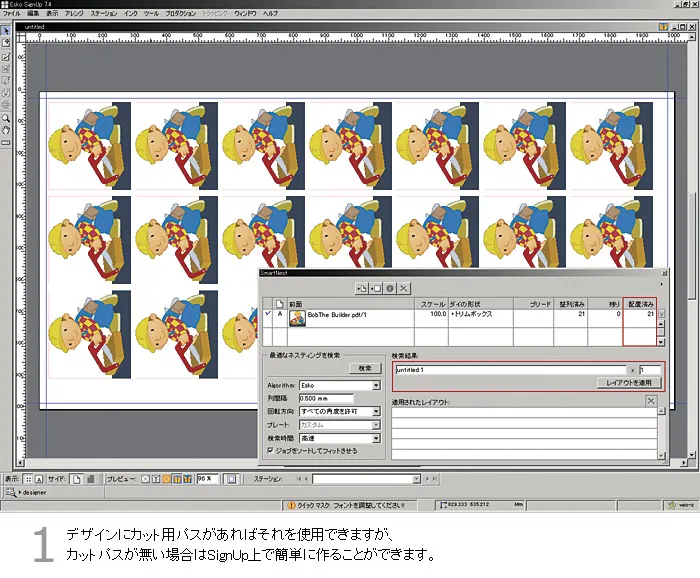Toggle checkmark for BobThe Builder.pdf row

[267, 314]
